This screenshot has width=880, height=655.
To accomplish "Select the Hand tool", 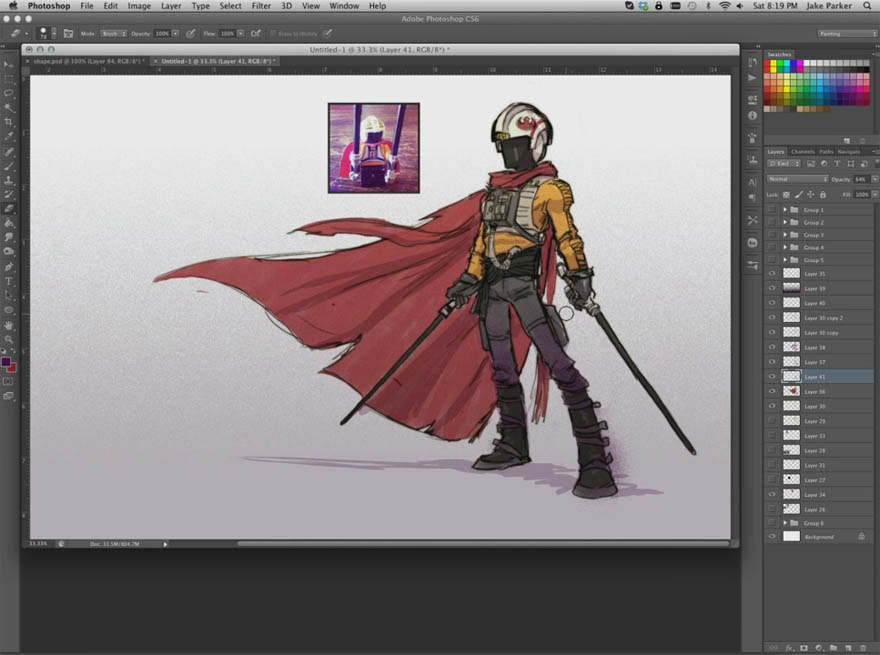I will click(x=8, y=325).
